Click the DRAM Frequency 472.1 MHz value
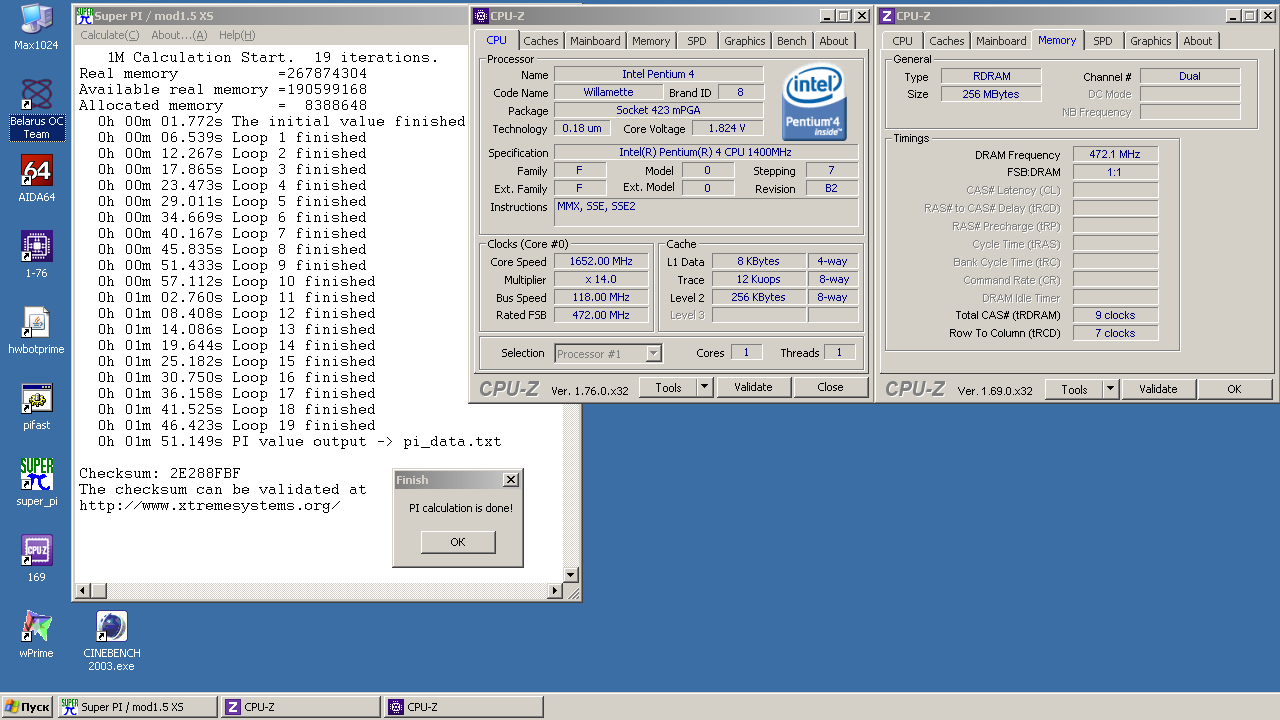Viewport: 1280px width, 720px height. point(1115,155)
